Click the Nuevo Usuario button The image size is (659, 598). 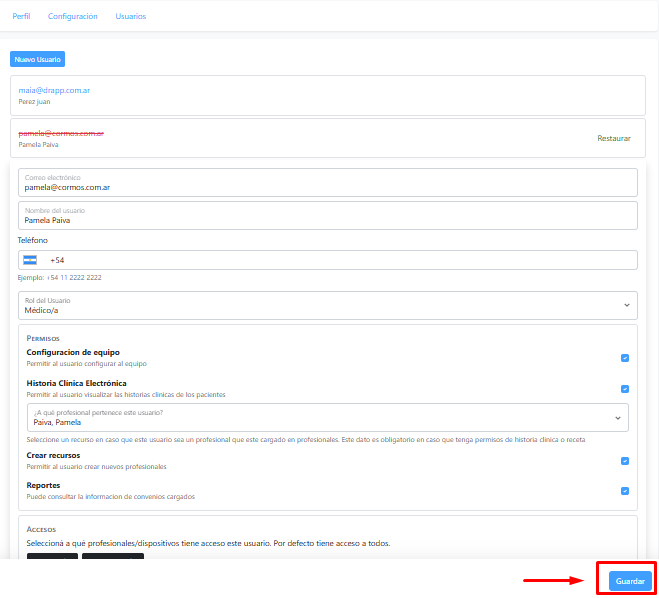click(x=37, y=59)
